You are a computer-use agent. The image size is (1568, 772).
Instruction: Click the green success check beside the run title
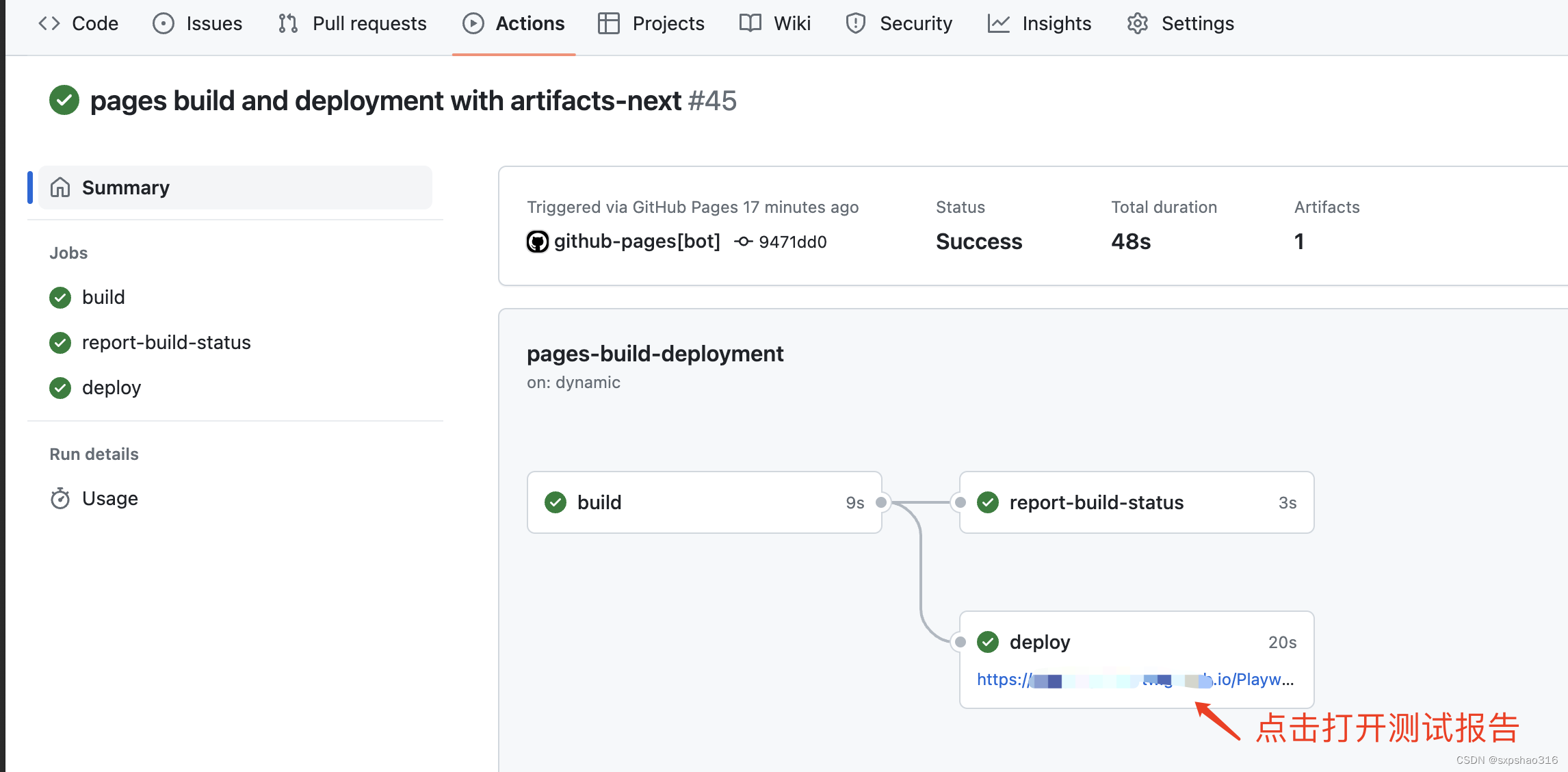[x=64, y=101]
